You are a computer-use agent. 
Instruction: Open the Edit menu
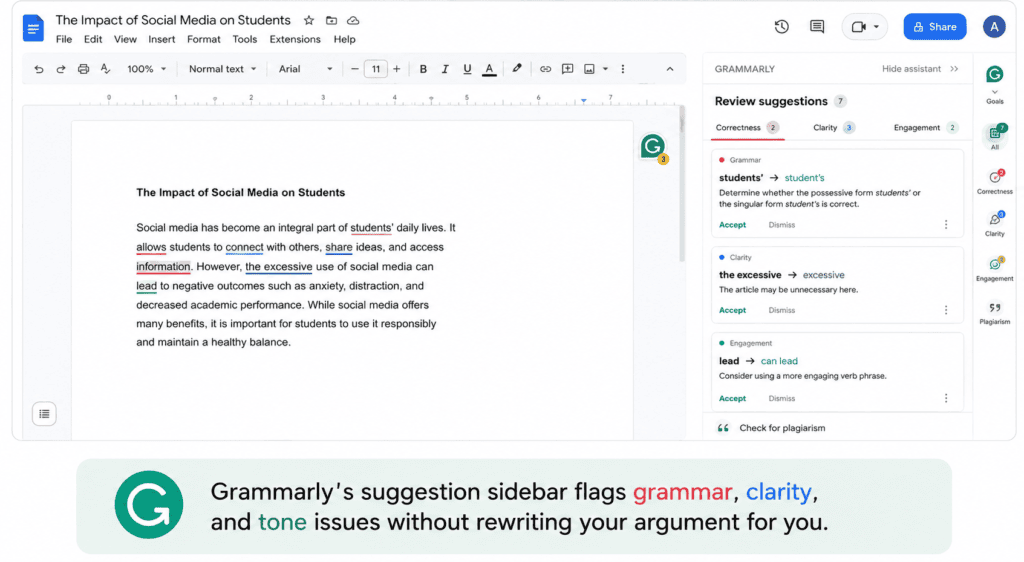coord(93,39)
